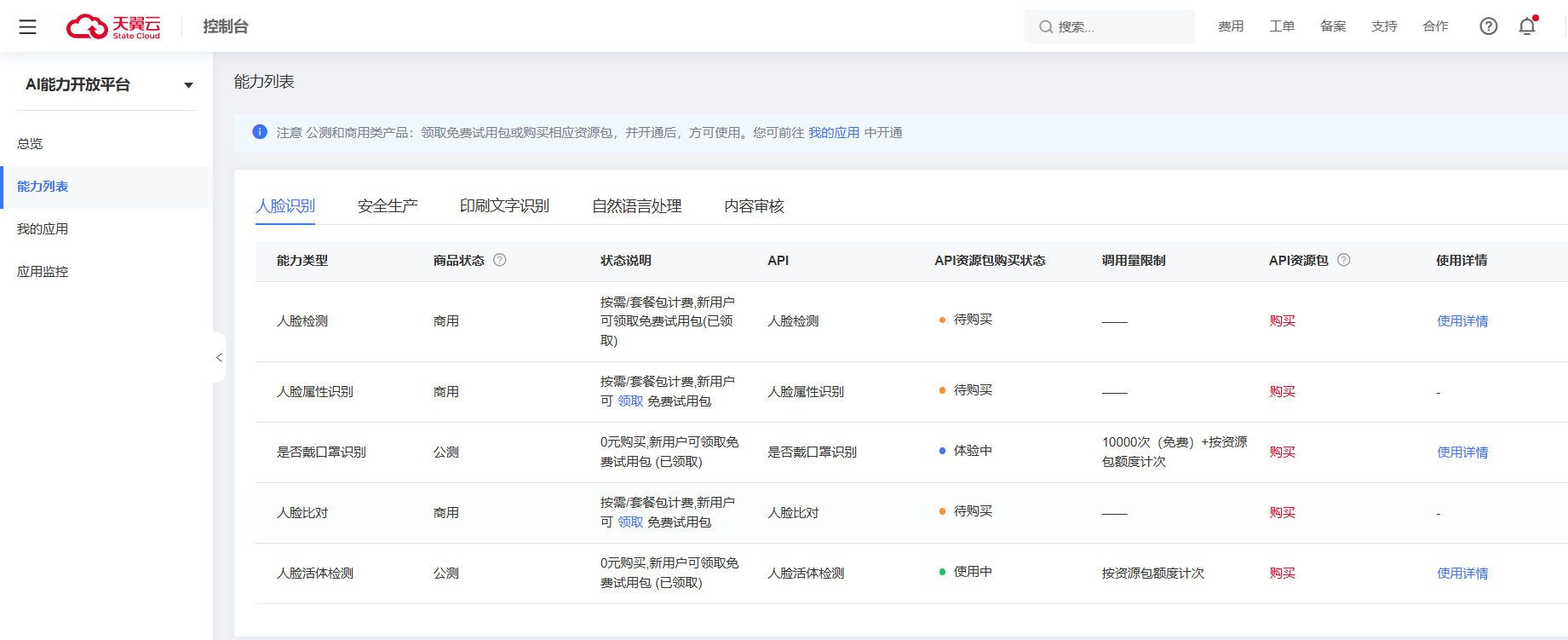The height and width of the screenshot is (640, 1568).
Task: Click 领取 link in 人脸属性识别 row
Action: 630,401
